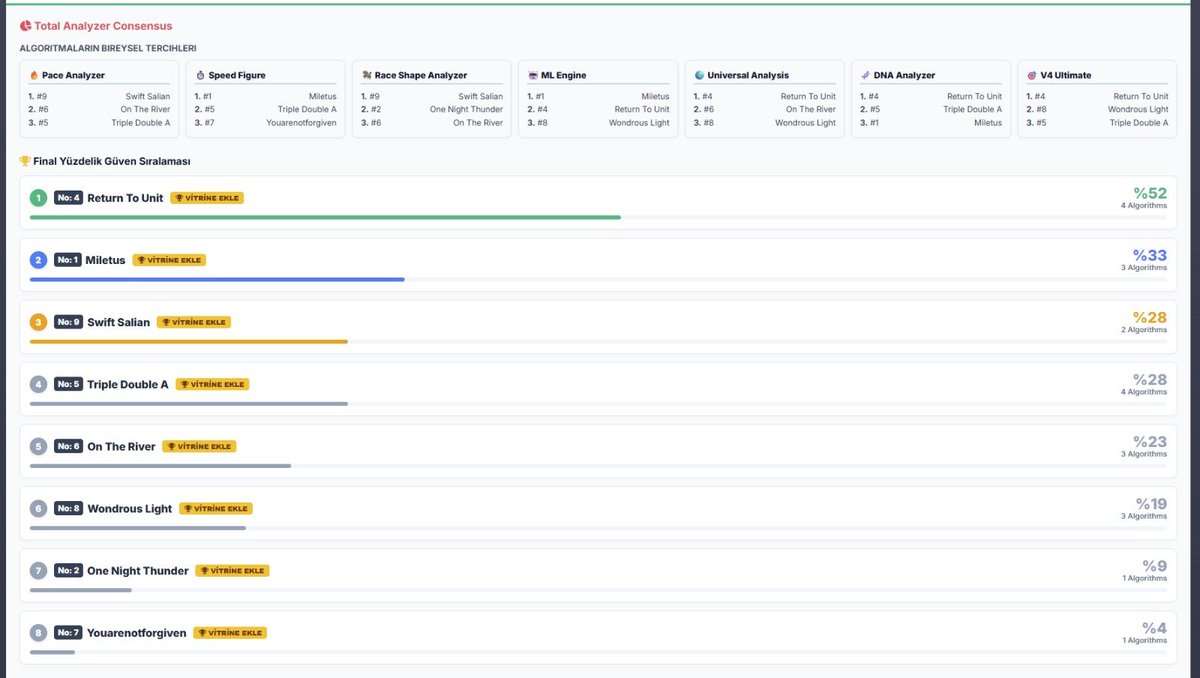This screenshot has height=678, width=1200.
Task: Click the blue Miletus progress bar
Action: click(x=217, y=279)
